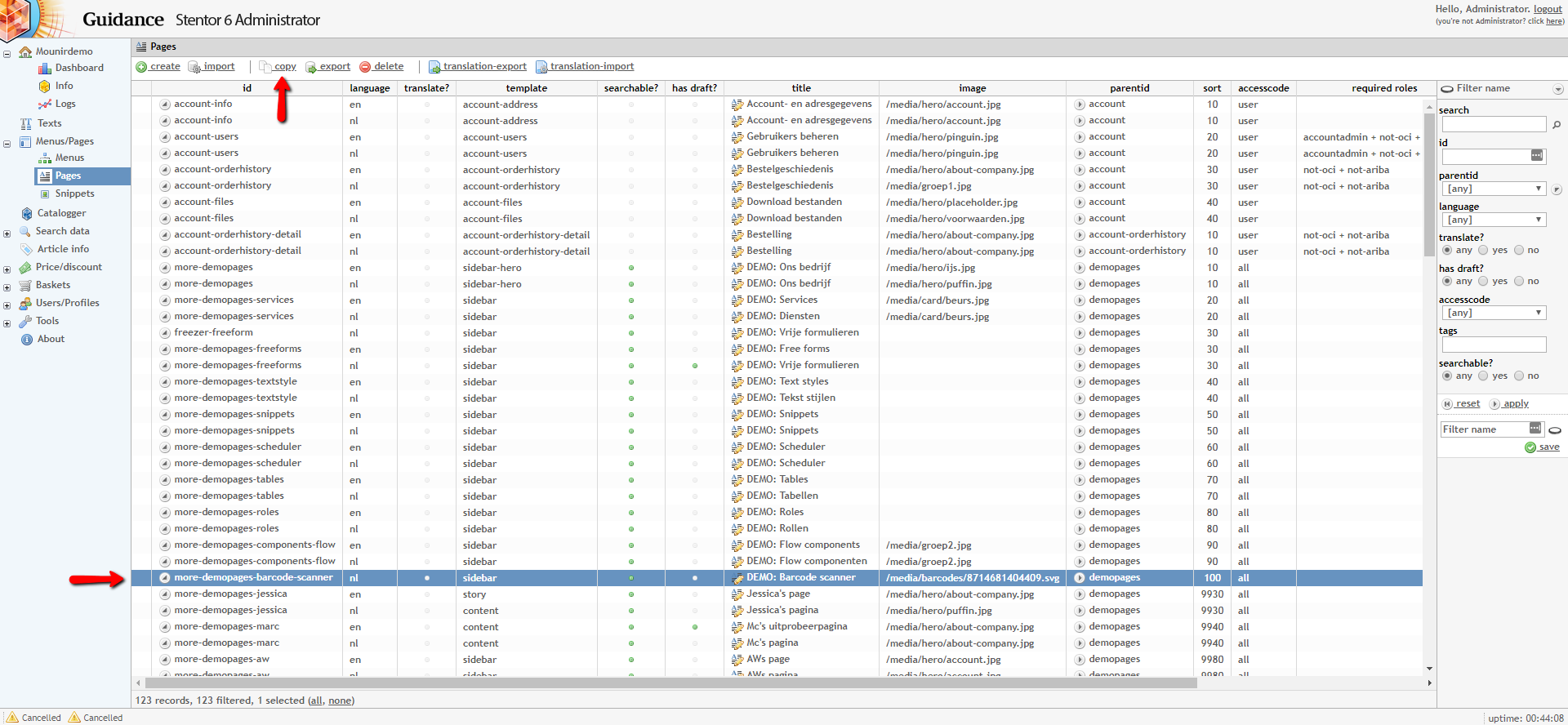Open the Filter name header dropdown arrow

pos(1558,89)
